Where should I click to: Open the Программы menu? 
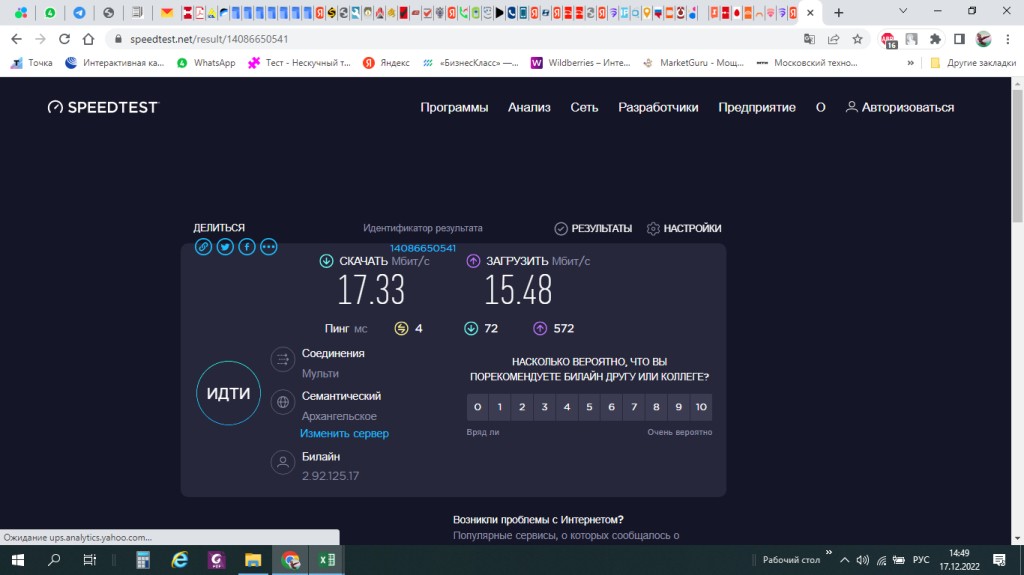[454, 107]
